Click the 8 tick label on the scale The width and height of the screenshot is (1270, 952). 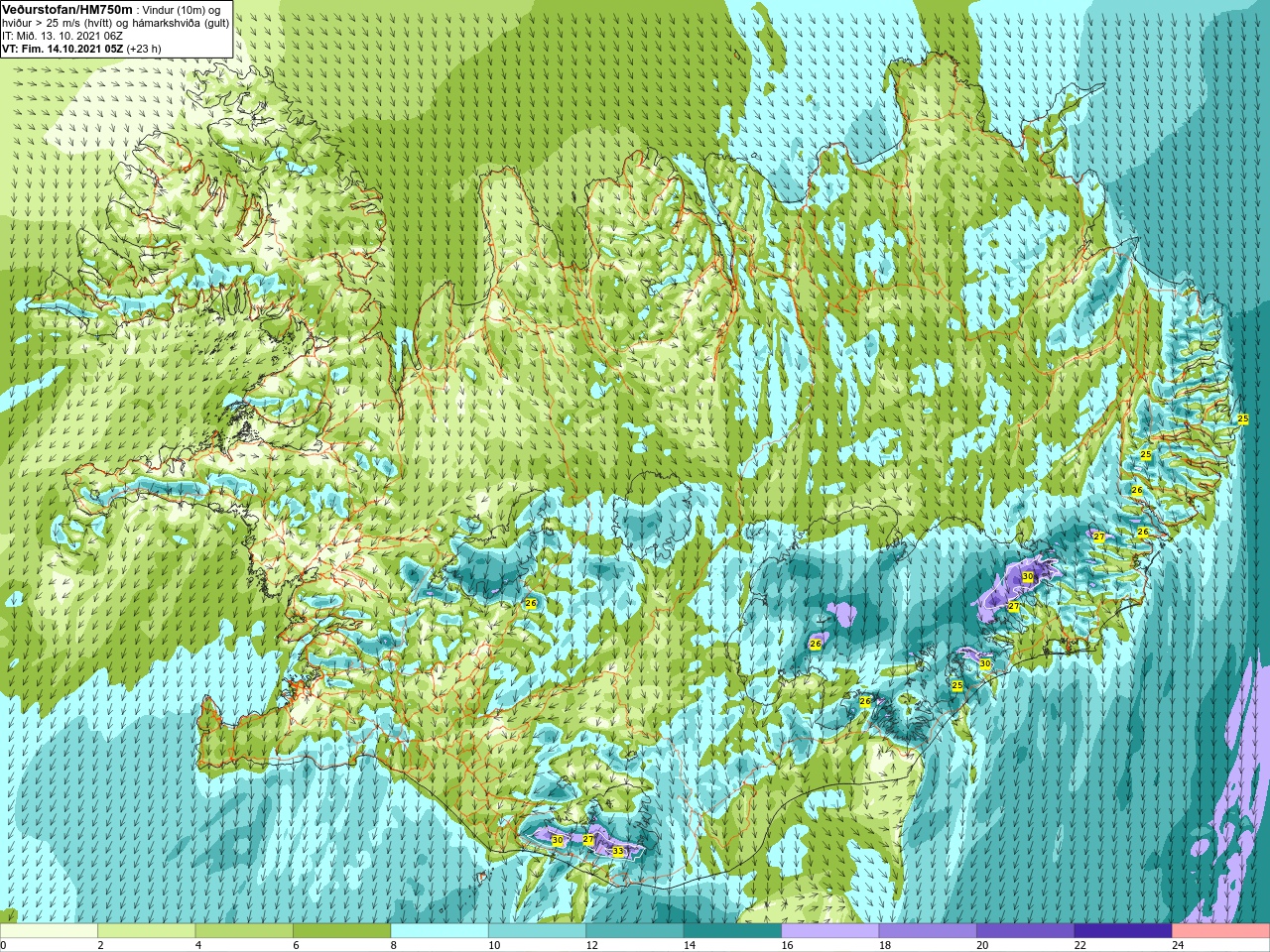394,945
